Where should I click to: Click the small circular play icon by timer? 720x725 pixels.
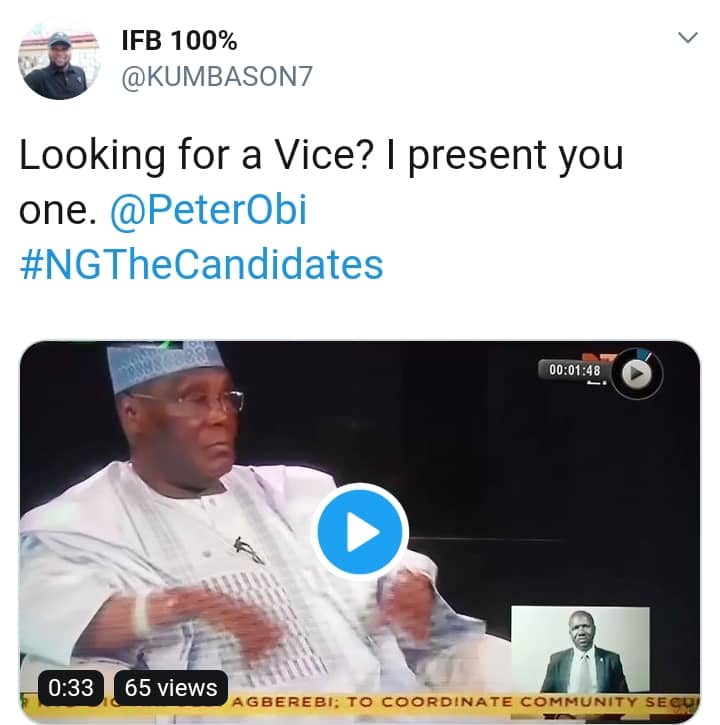point(637,372)
